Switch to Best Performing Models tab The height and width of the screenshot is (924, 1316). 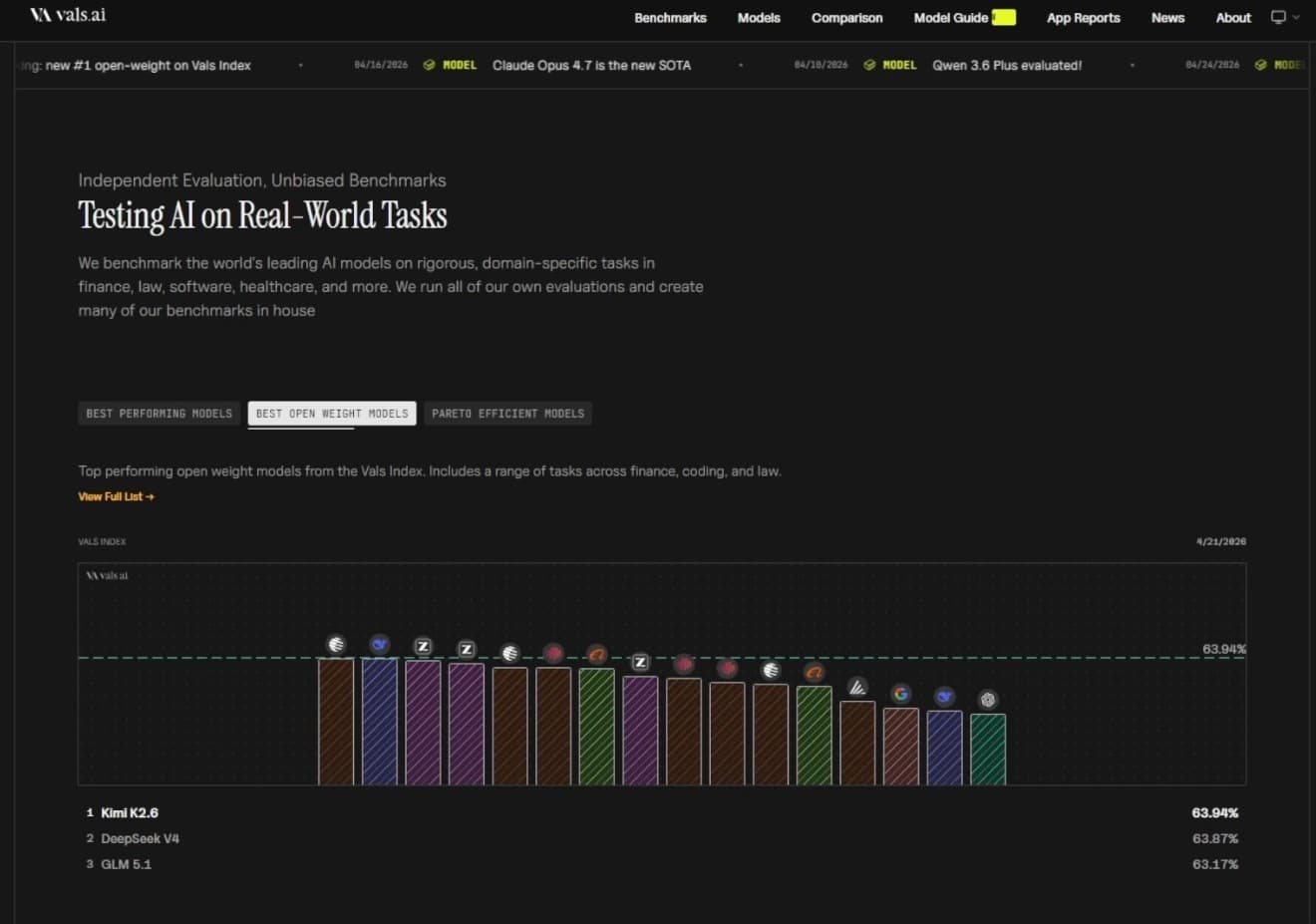(x=159, y=414)
